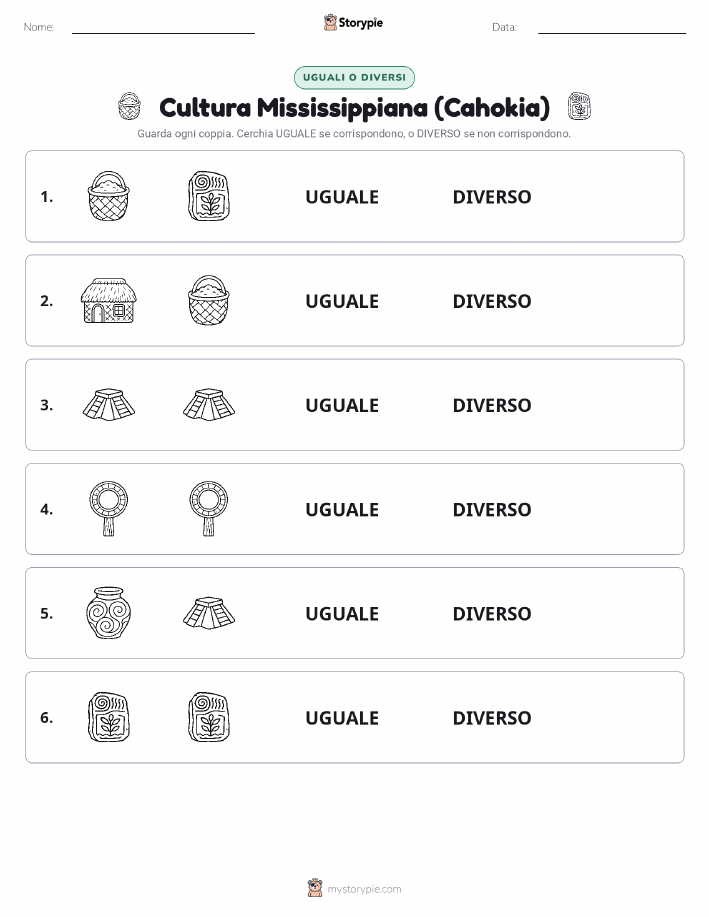Circle UGUALE for question 6
This screenshot has width=709, height=917.
(x=342, y=718)
